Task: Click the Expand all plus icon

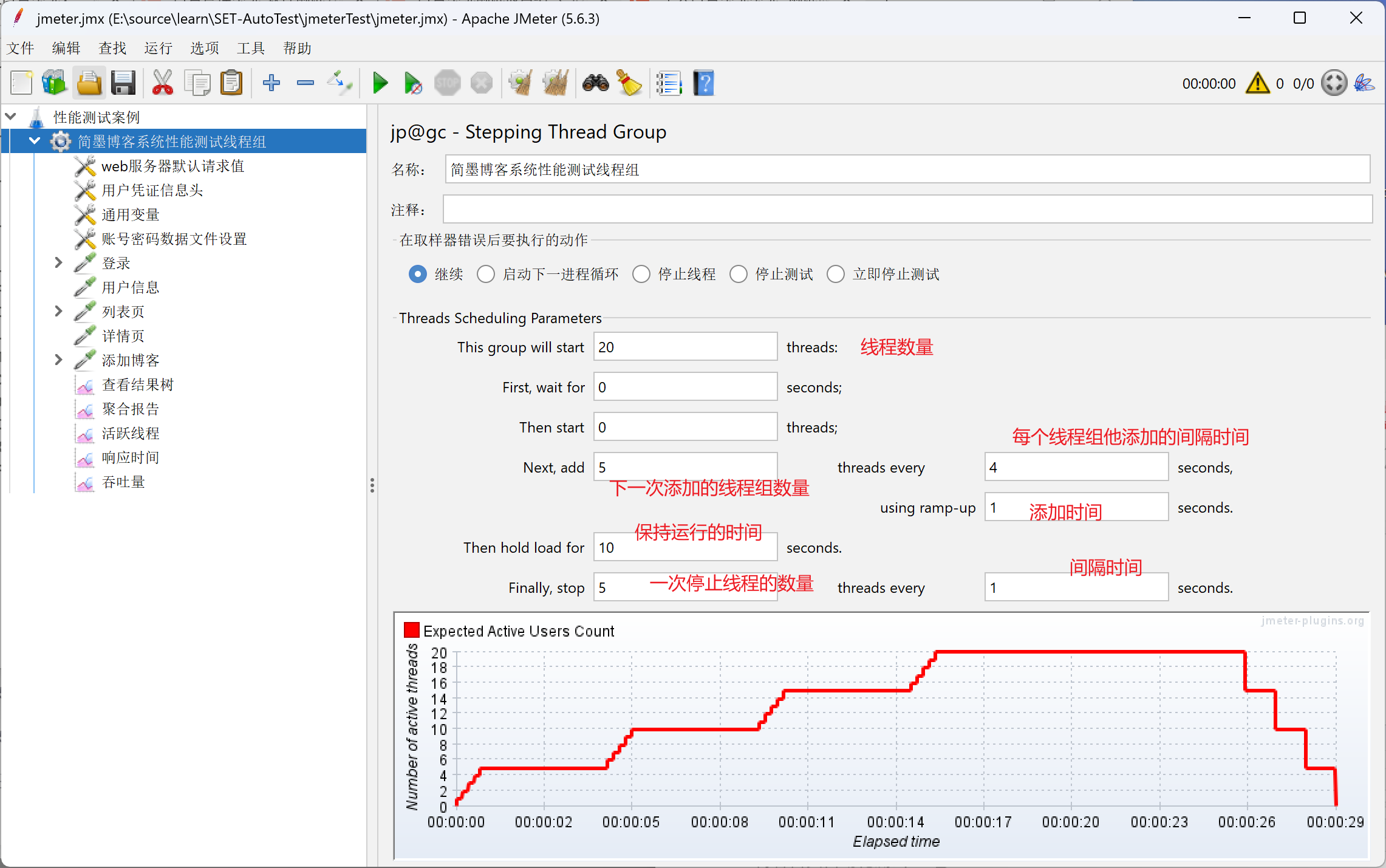Action: tap(271, 83)
